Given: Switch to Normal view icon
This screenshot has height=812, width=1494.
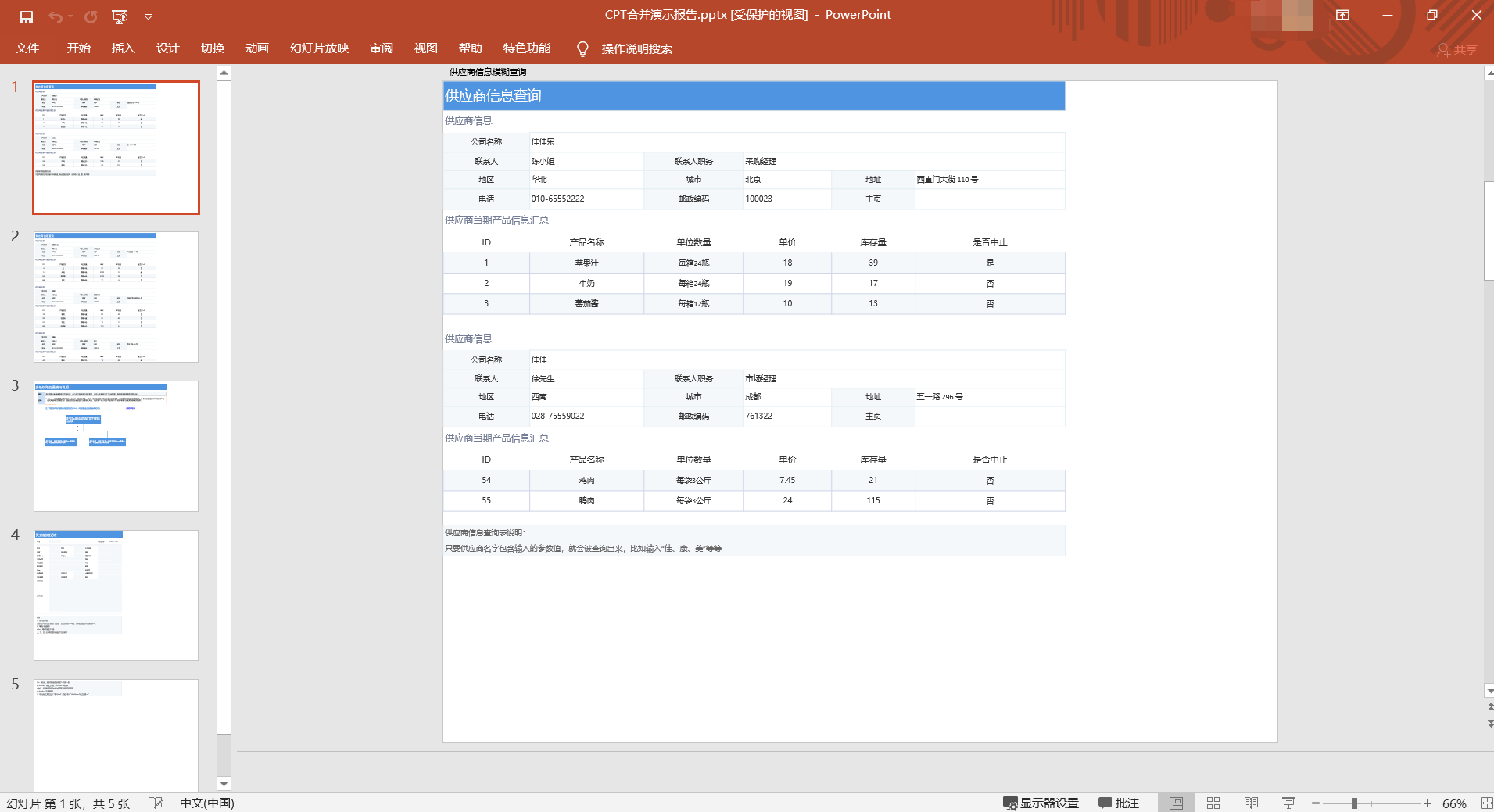Looking at the screenshot, I should tap(1176, 803).
